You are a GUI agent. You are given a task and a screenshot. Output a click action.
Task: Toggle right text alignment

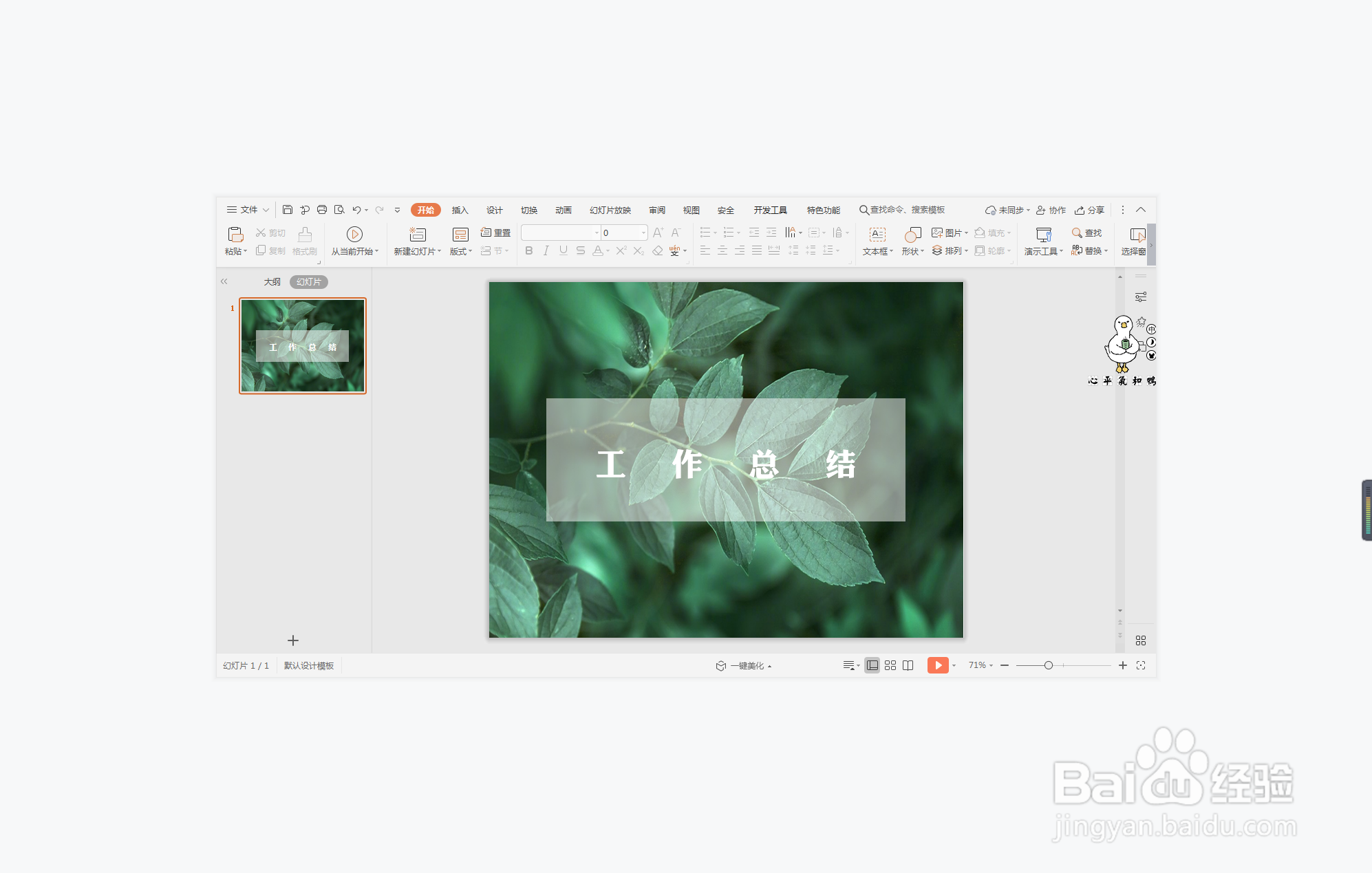point(740,250)
